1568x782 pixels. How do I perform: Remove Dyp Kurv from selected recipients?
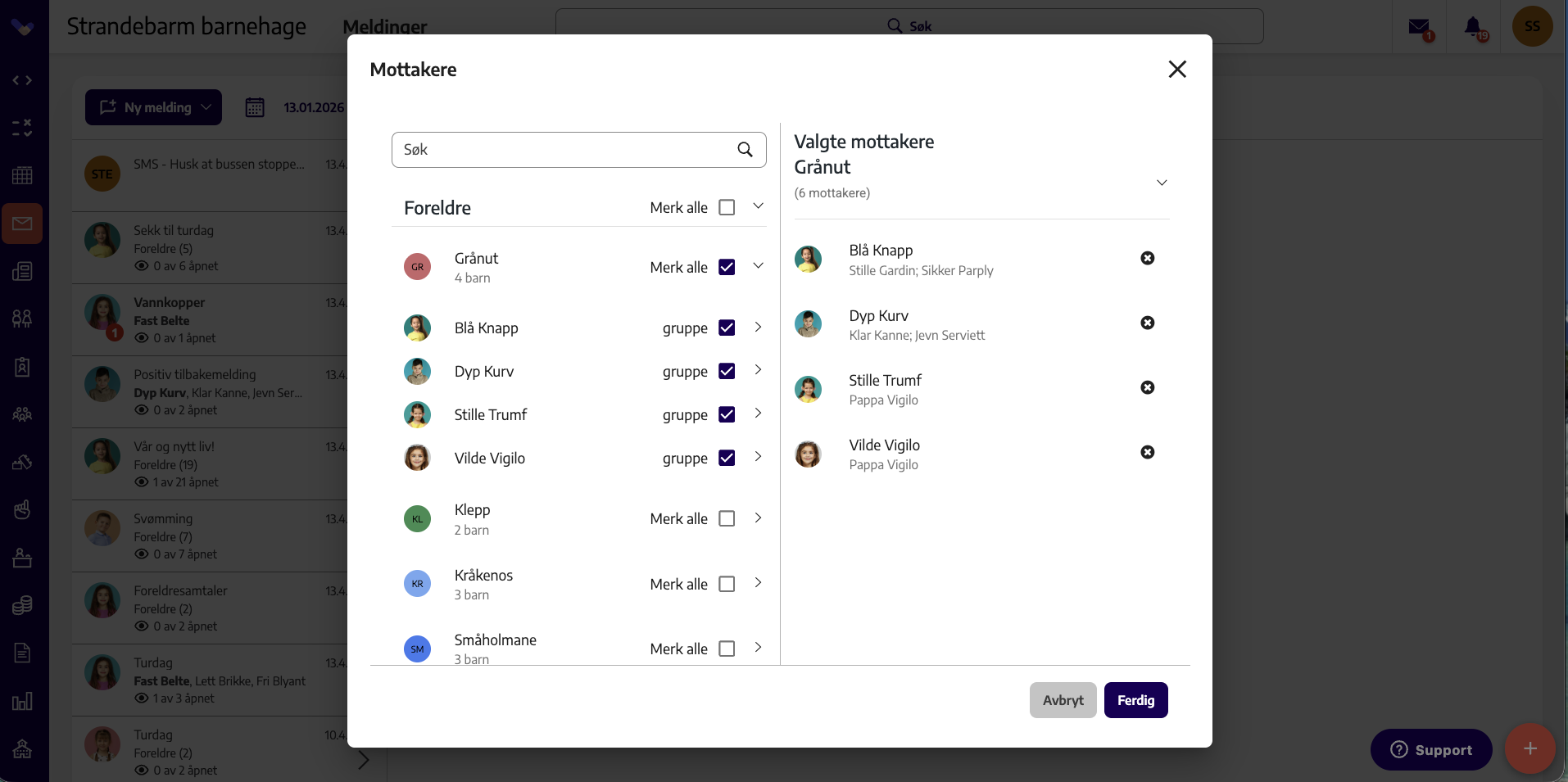coord(1147,323)
